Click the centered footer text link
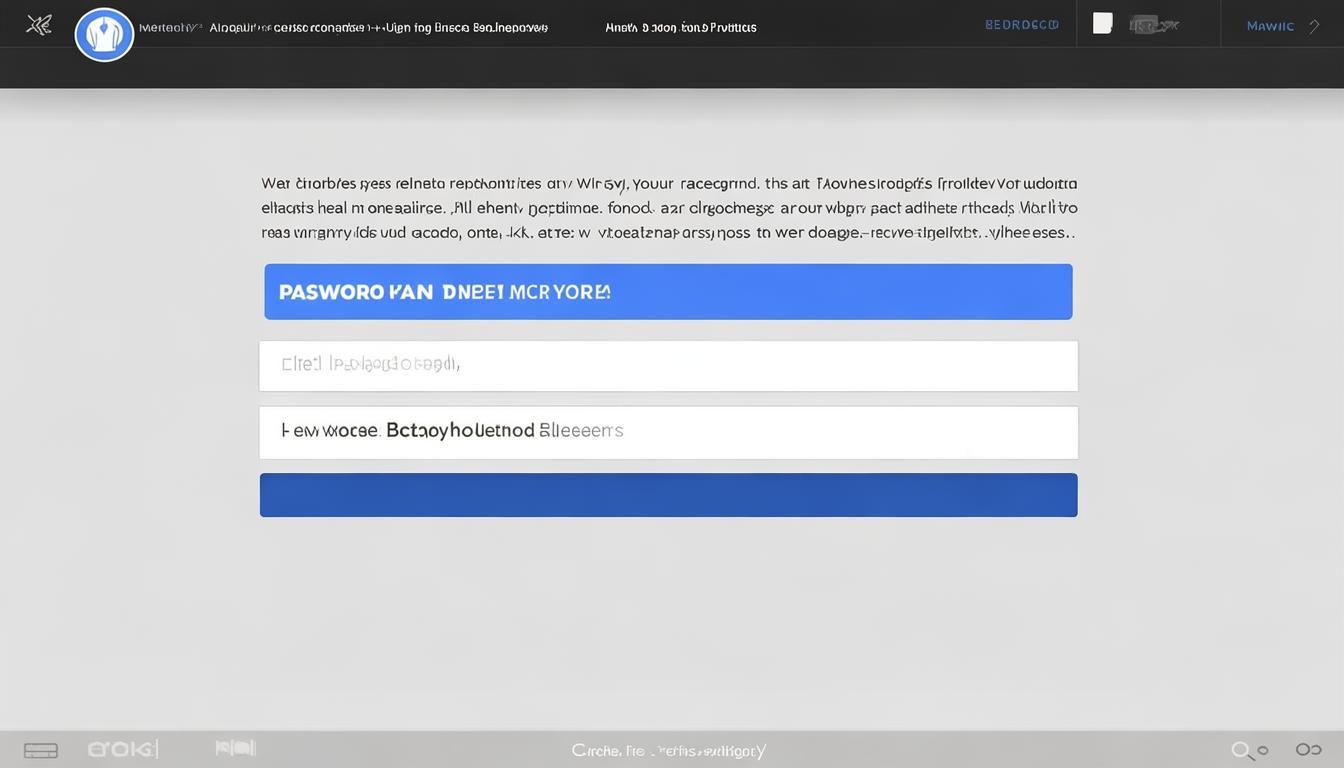The width and height of the screenshot is (1344, 768). (x=668, y=750)
